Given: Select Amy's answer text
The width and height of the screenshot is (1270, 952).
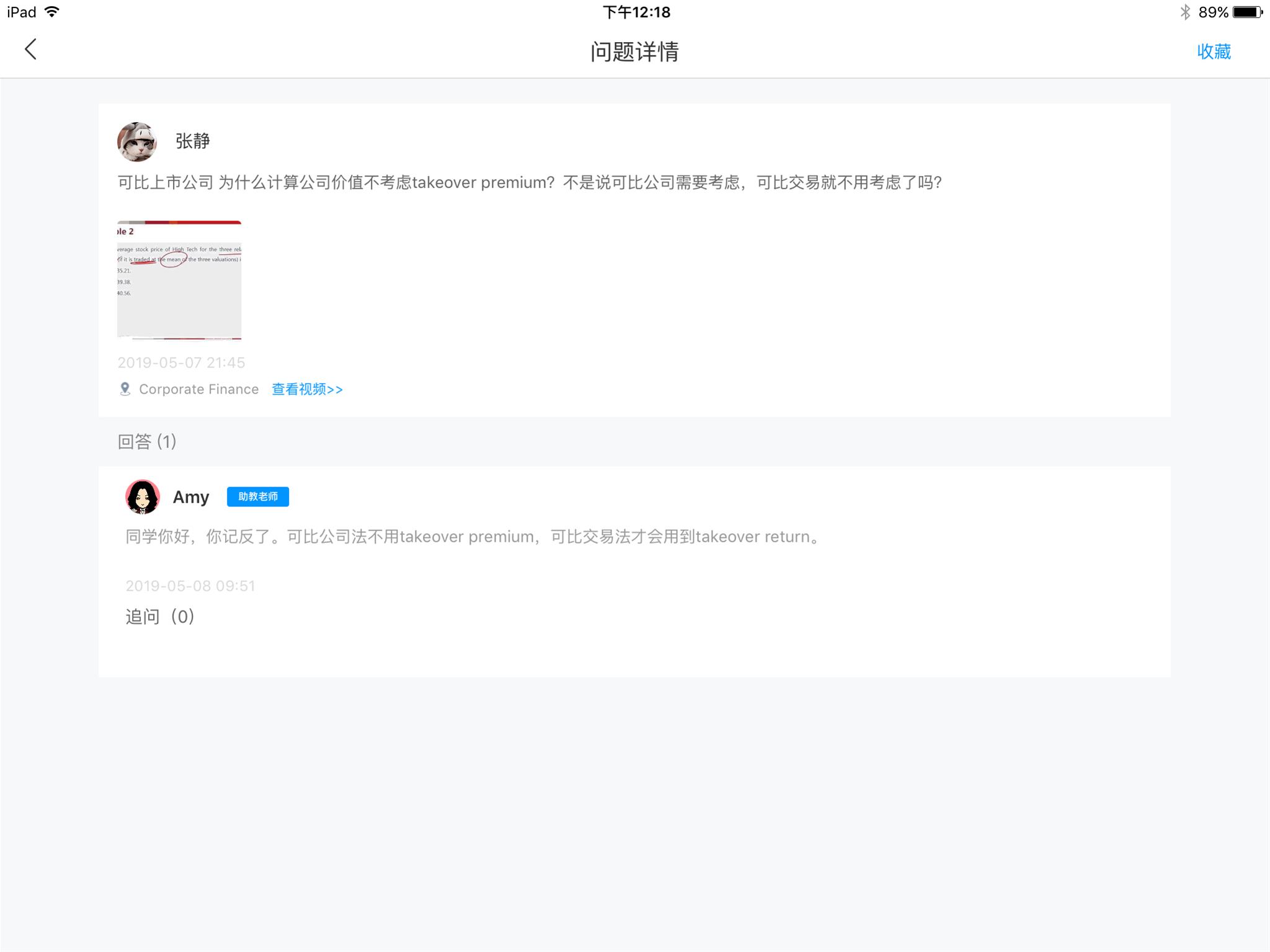Looking at the screenshot, I should (474, 537).
